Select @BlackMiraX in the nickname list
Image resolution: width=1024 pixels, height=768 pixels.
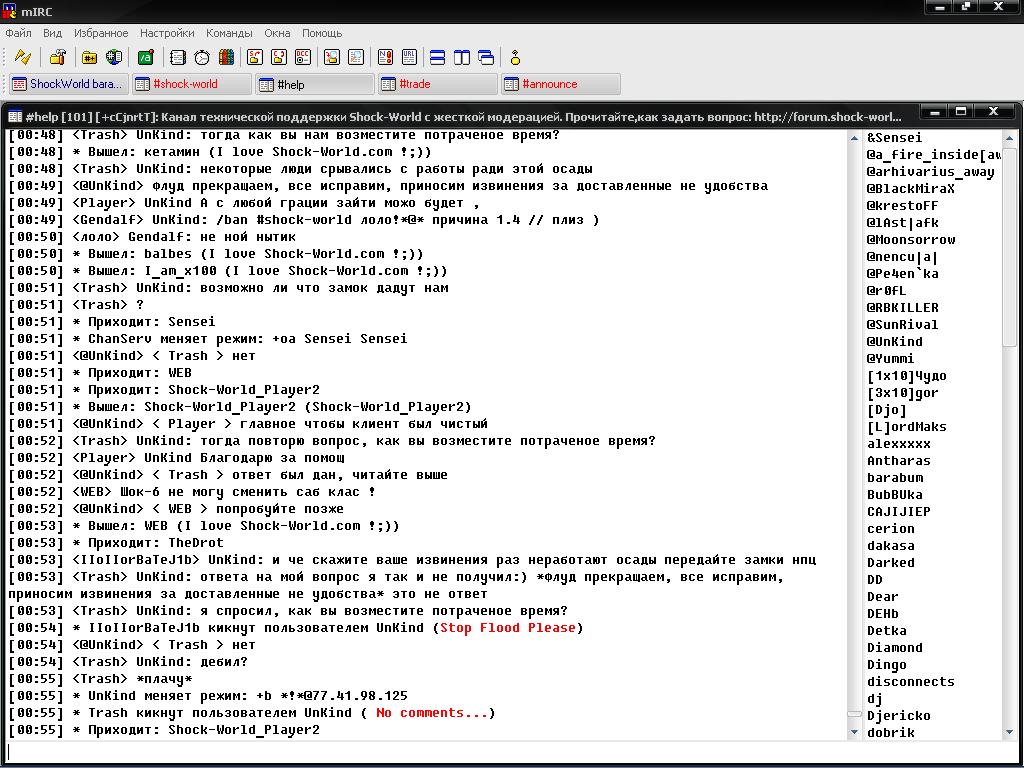[911, 189]
